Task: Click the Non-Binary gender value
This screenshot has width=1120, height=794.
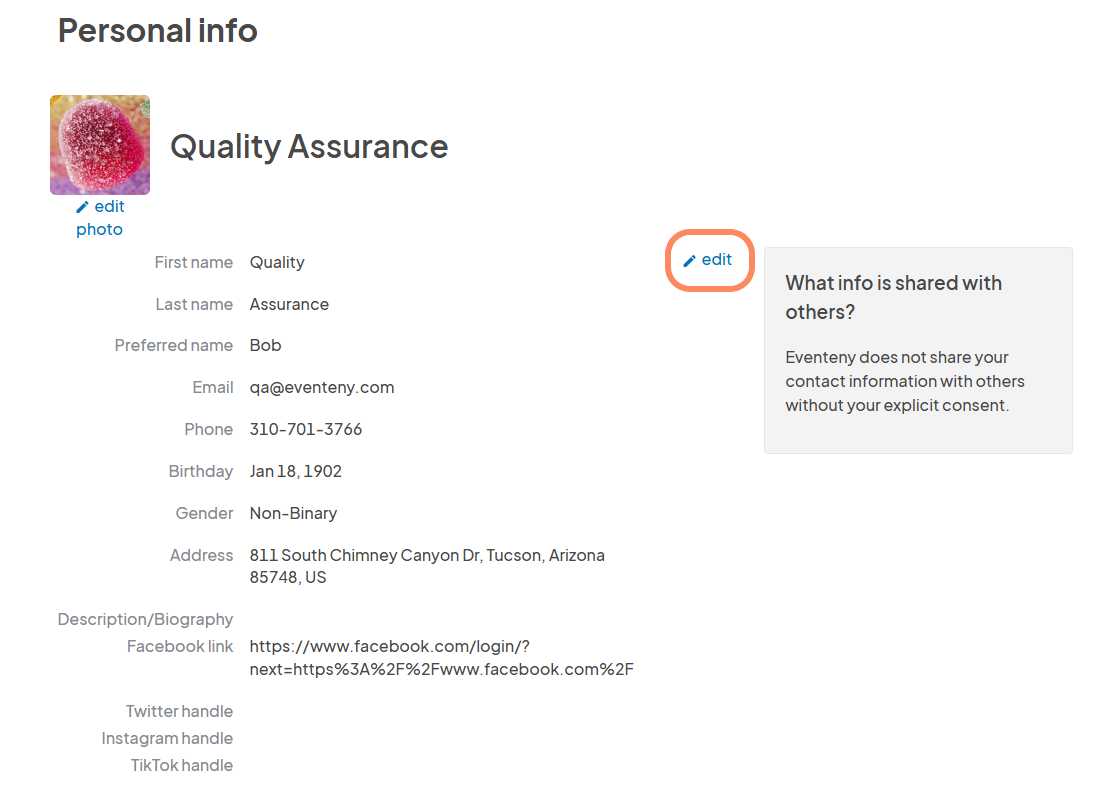Action: pos(293,513)
